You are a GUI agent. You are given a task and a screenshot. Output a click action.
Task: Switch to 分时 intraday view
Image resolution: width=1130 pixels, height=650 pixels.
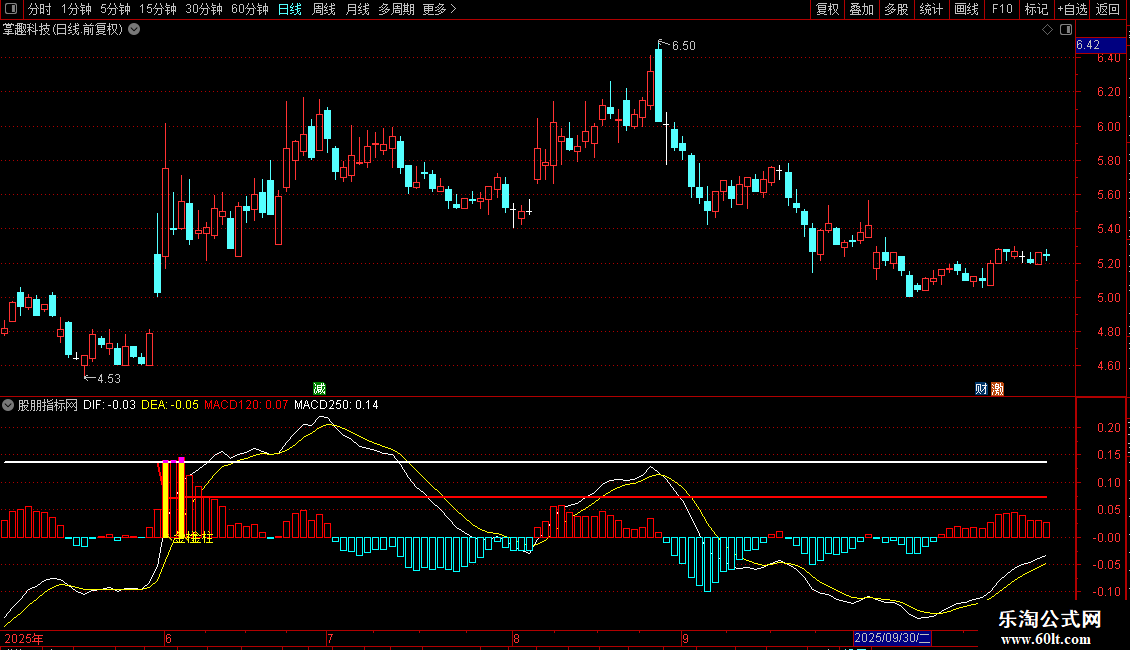point(40,9)
